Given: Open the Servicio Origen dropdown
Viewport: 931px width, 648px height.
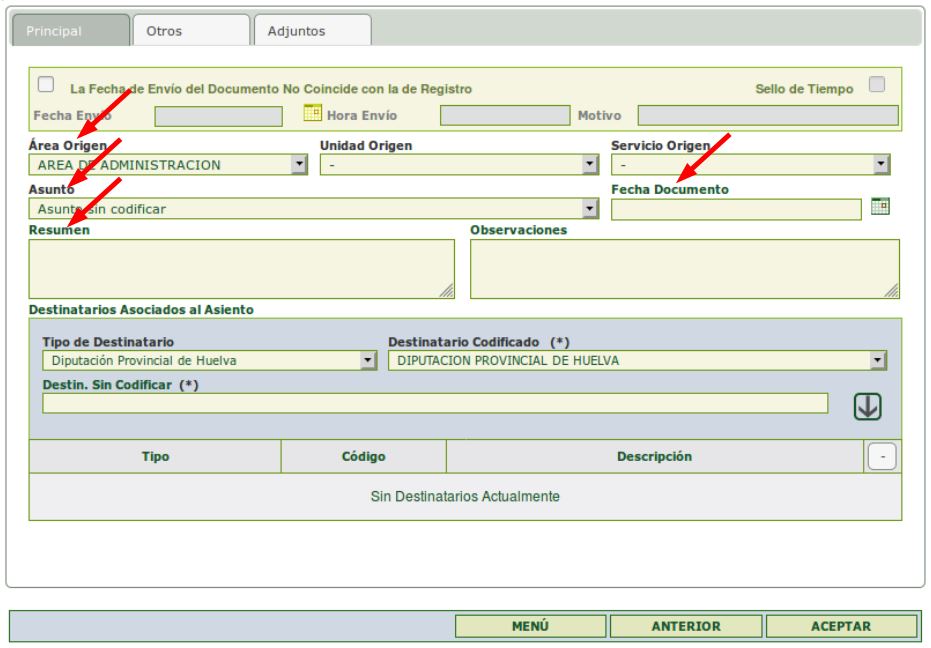Looking at the screenshot, I should pos(750,165).
